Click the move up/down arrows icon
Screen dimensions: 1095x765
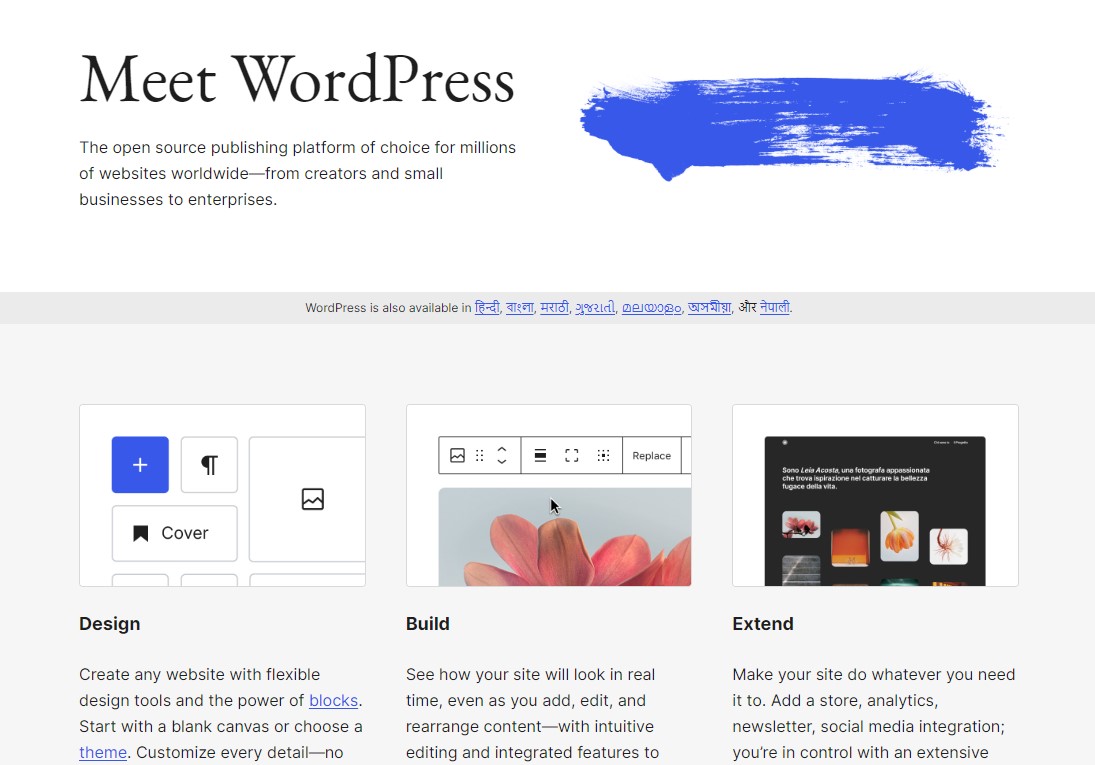[501, 456]
